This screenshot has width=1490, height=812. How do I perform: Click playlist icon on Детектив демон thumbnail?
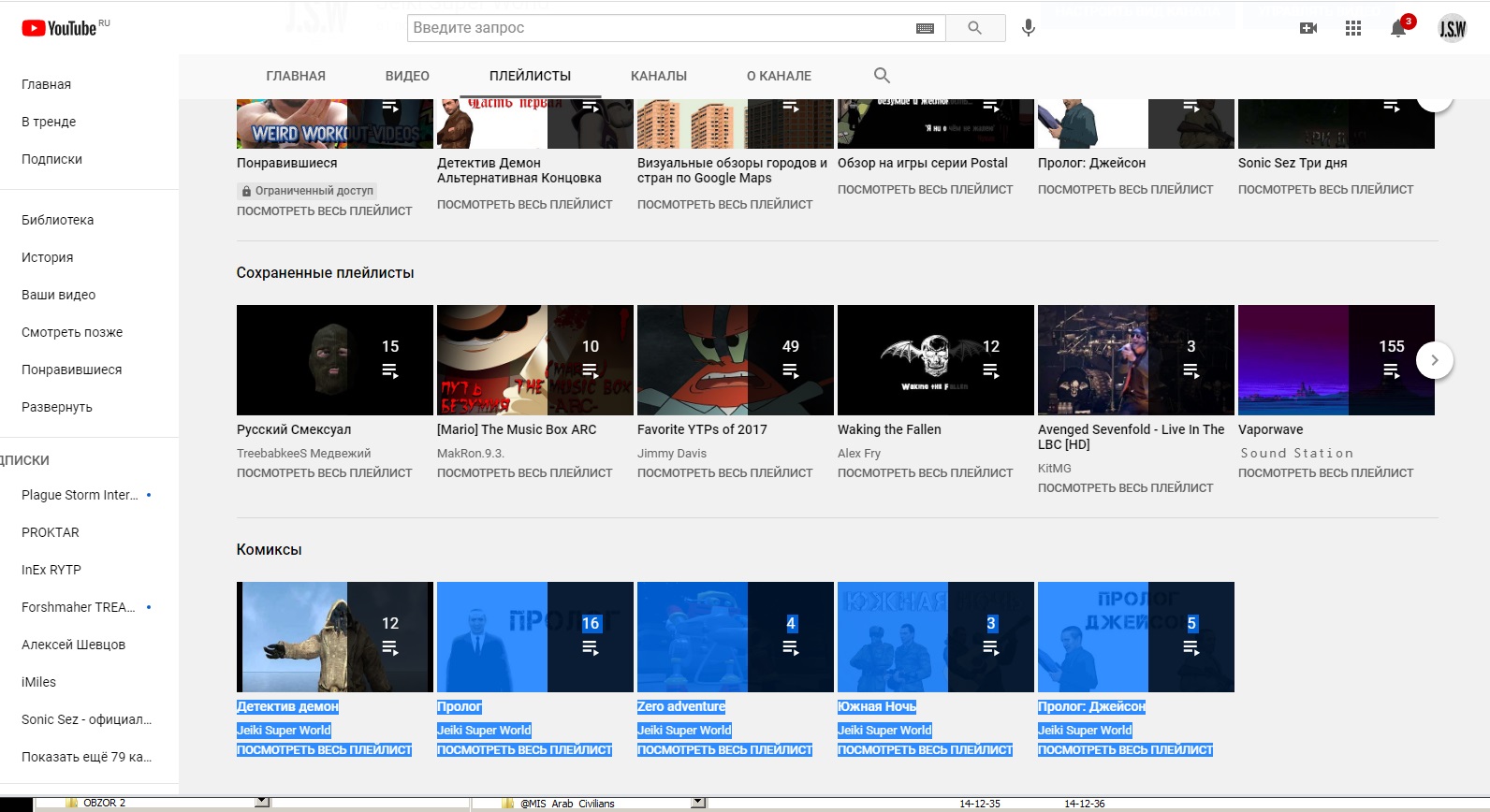coord(390,648)
